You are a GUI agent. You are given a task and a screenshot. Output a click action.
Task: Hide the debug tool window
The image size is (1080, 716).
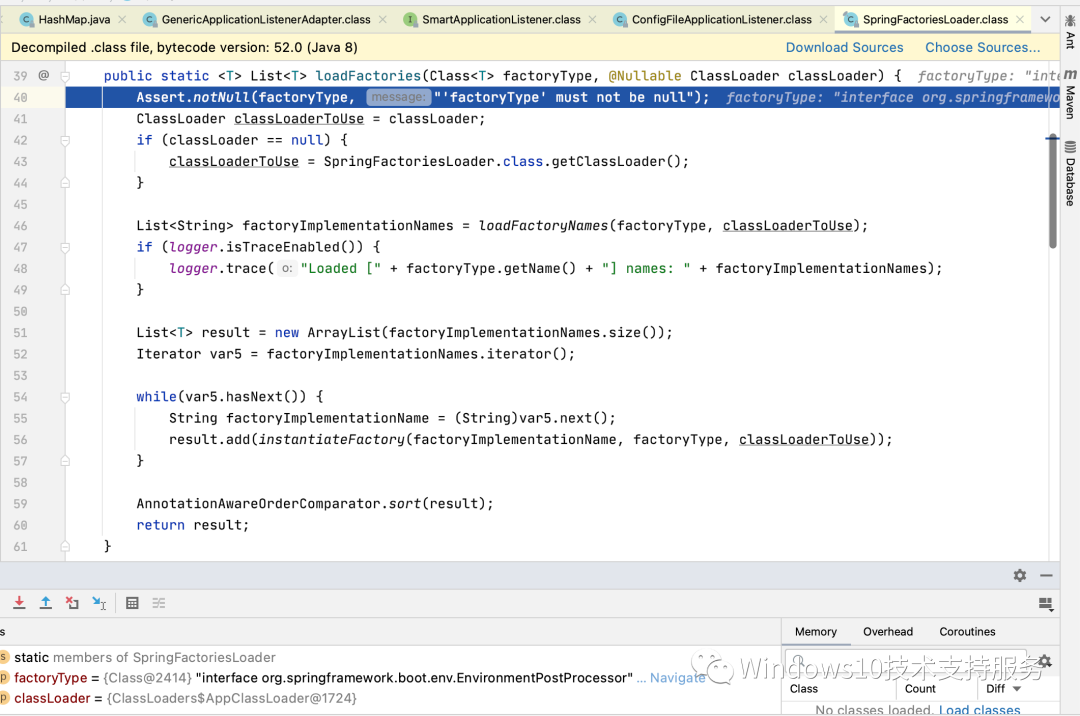pyautogui.click(x=1046, y=576)
